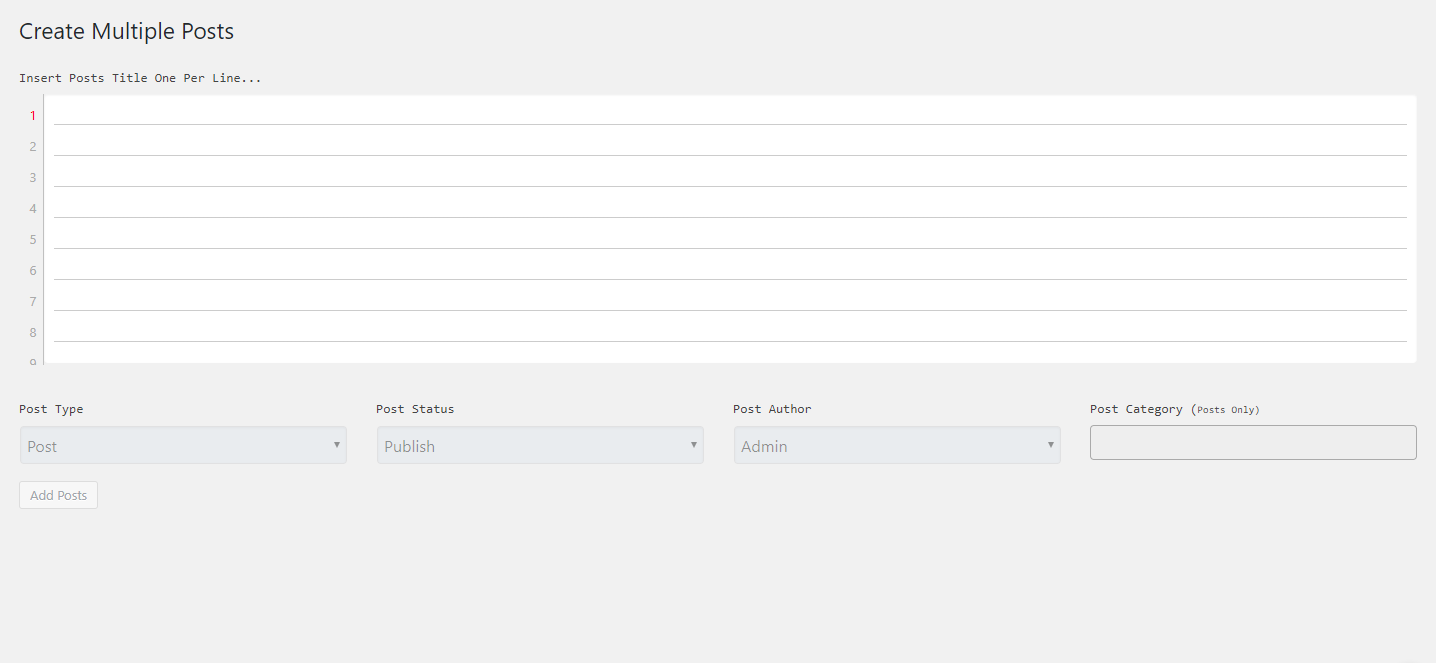Click the Create Multiple Posts heading

click(x=127, y=32)
